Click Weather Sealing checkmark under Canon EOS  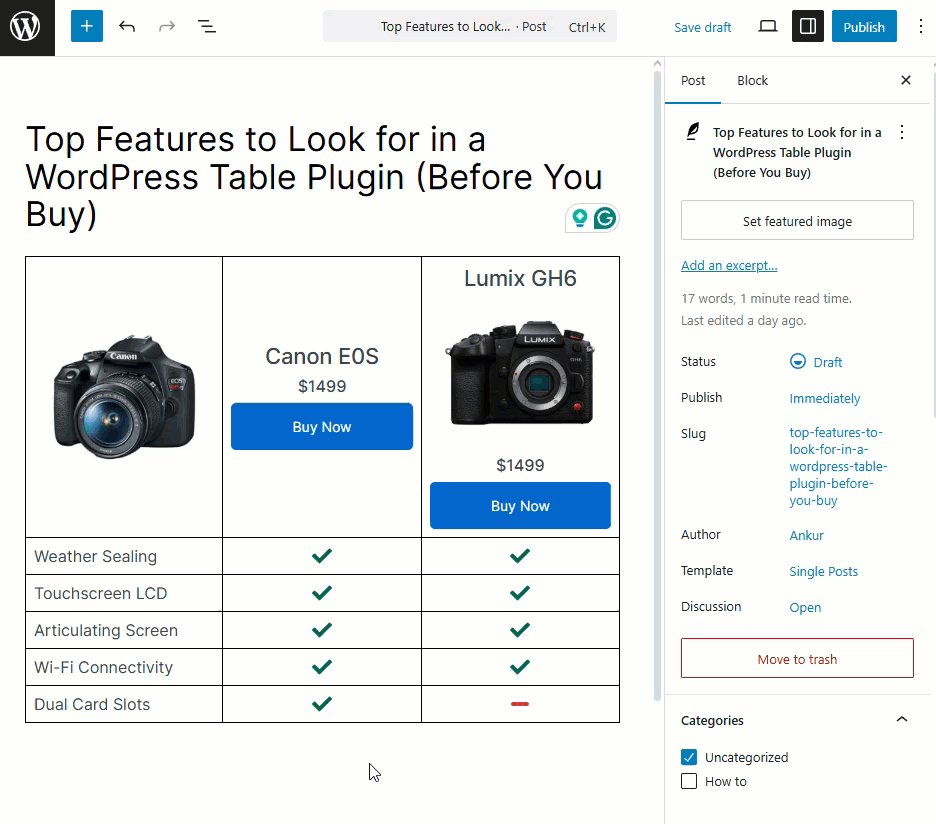coord(322,556)
